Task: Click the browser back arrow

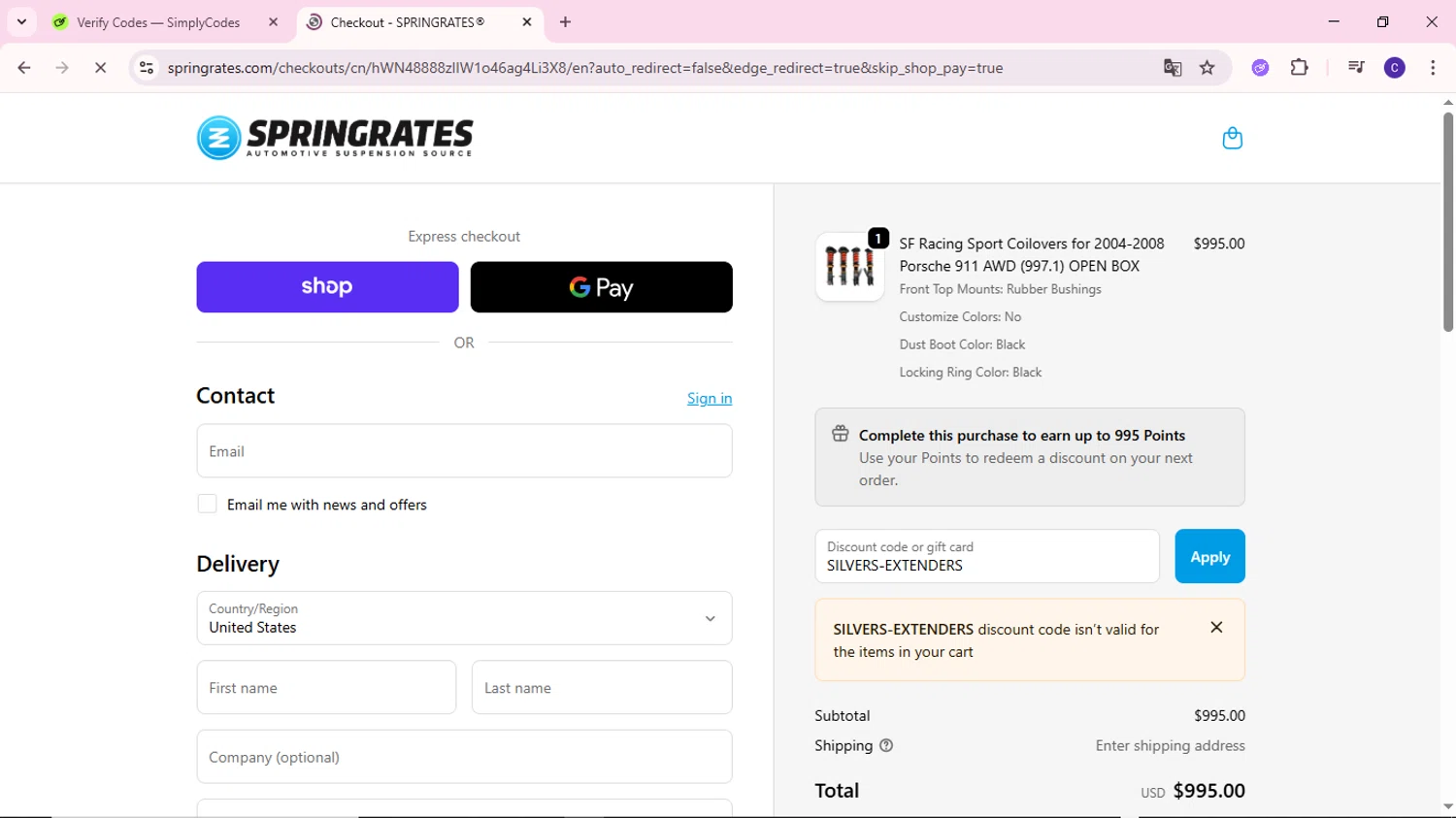Action: [x=24, y=68]
